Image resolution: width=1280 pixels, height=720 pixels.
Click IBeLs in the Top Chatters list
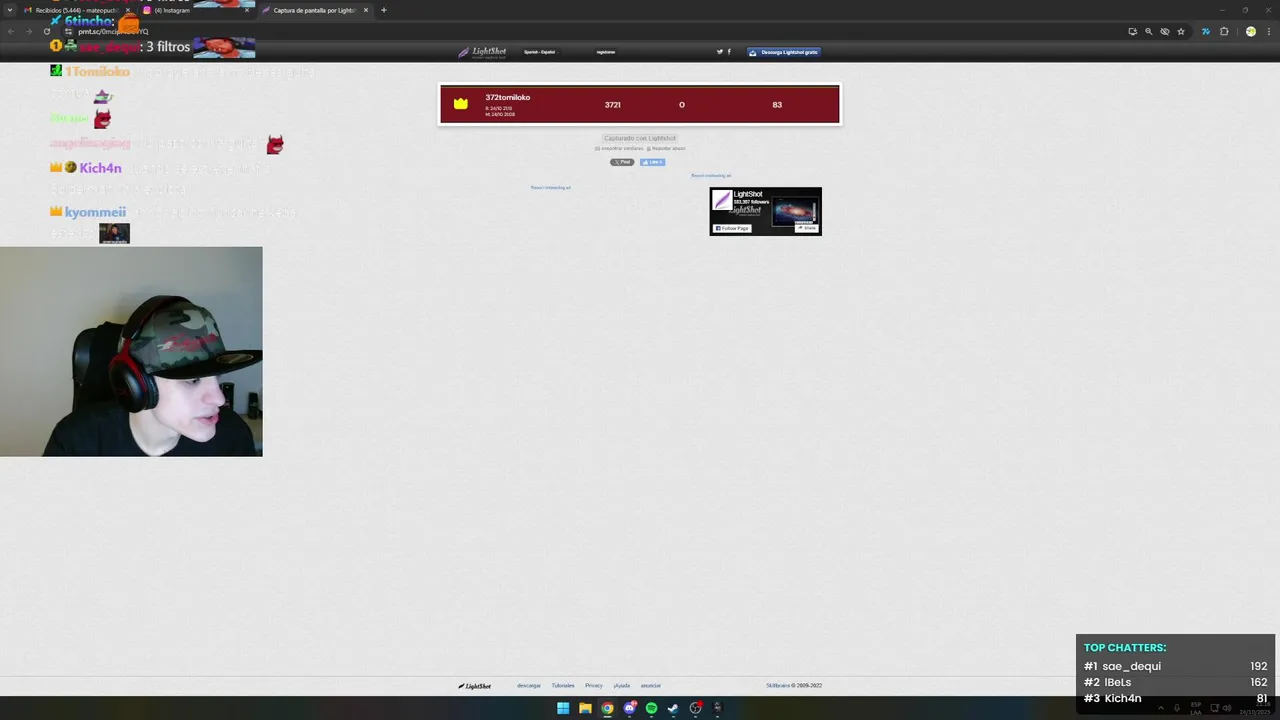coord(1117,682)
